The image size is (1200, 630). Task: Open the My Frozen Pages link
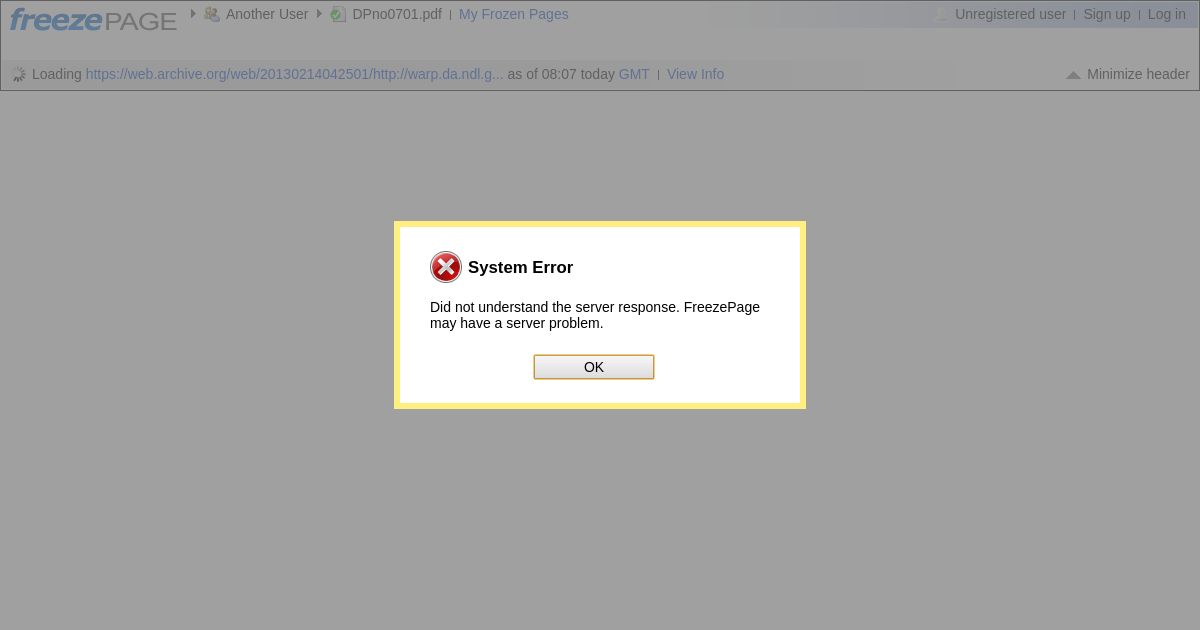coord(513,14)
